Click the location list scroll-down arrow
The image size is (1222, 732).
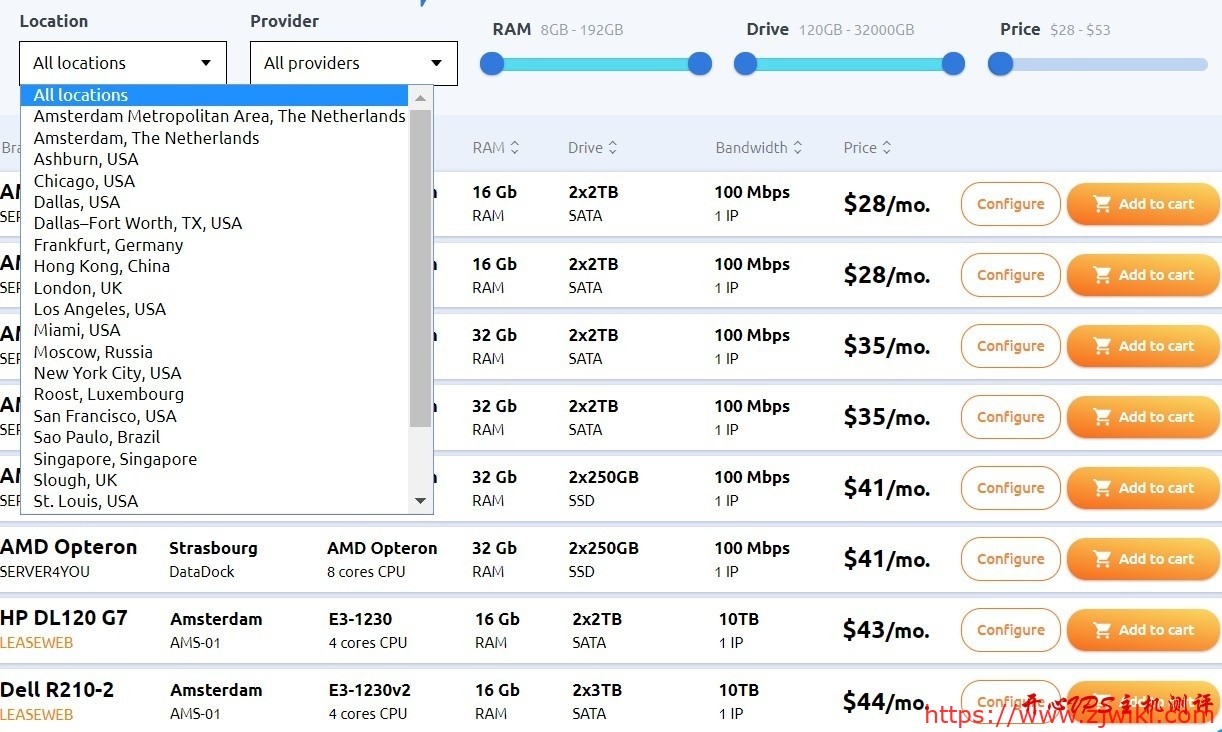(421, 501)
